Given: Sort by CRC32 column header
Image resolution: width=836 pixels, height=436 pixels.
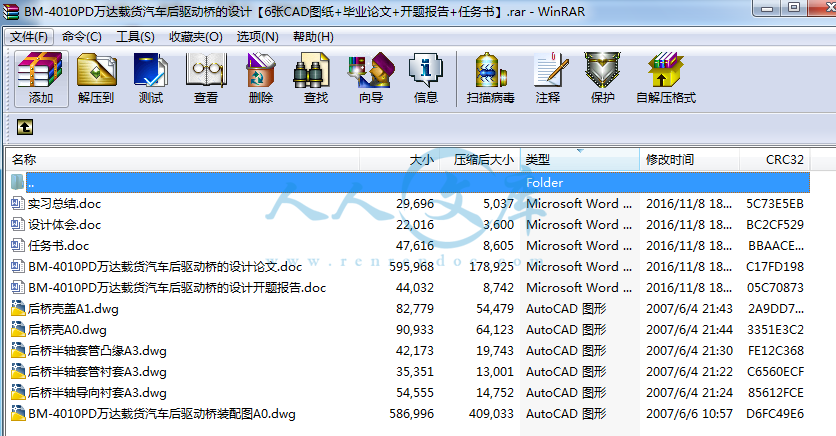Looking at the screenshot, I should (775, 159).
